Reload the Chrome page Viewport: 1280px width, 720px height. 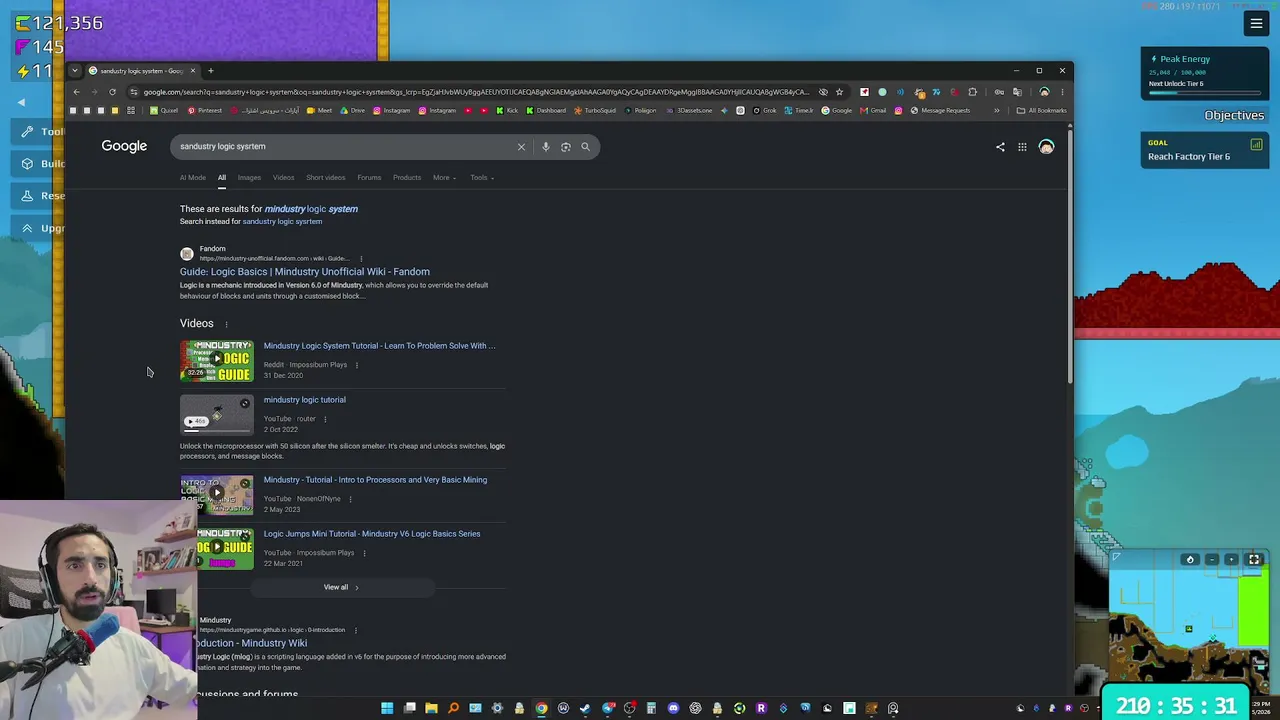(112, 92)
